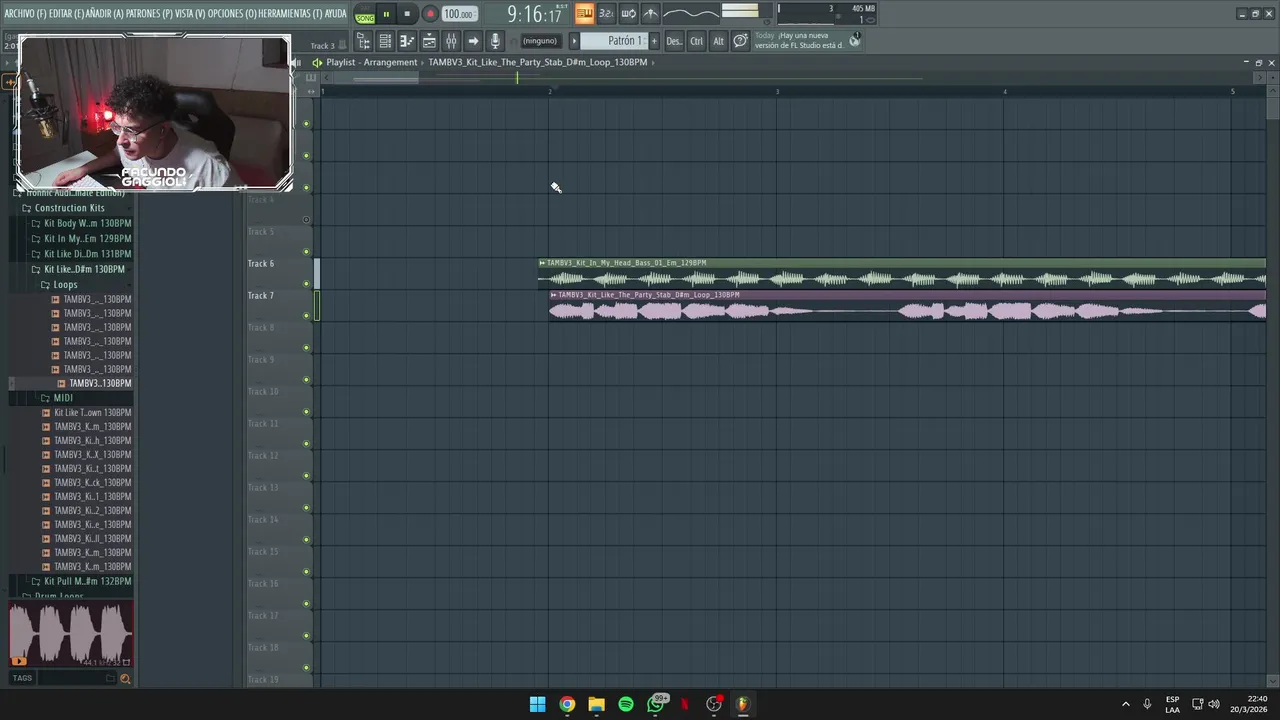Screen dimensions: 1280x720
Task: Select the TAMBV3_K..ck_130BPM MIDI file
Action: tap(88, 482)
